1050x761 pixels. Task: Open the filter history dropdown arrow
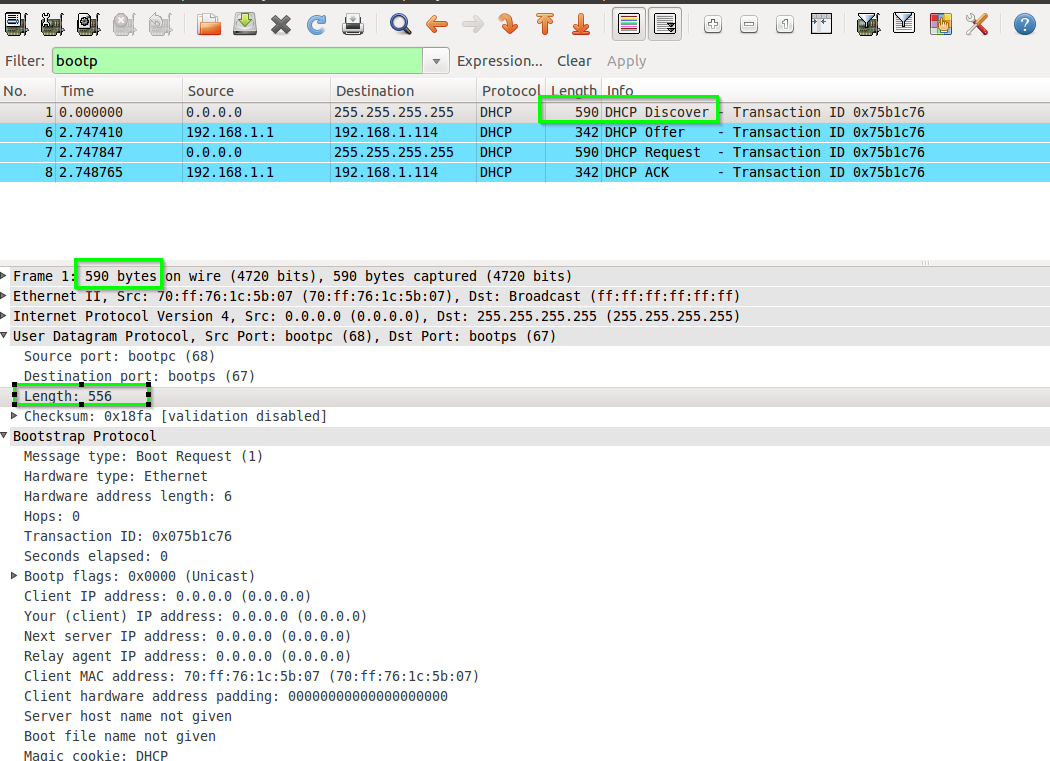(436, 60)
